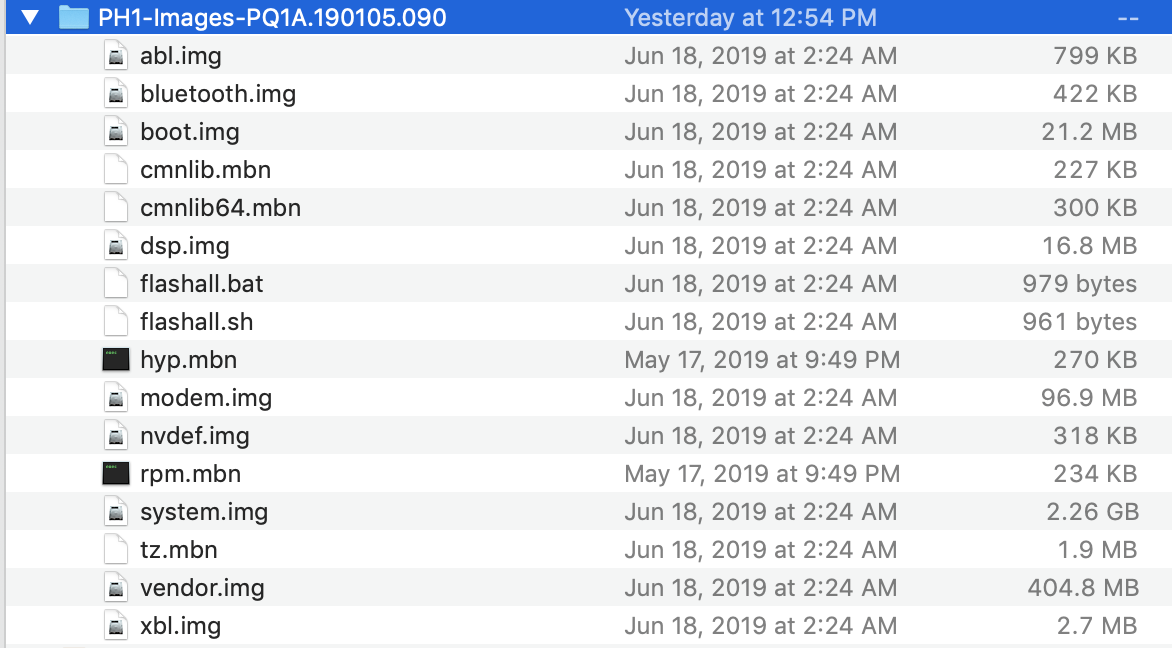Click the 1.9 MB size of tz.mbn
1172x648 pixels.
(1097, 550)
